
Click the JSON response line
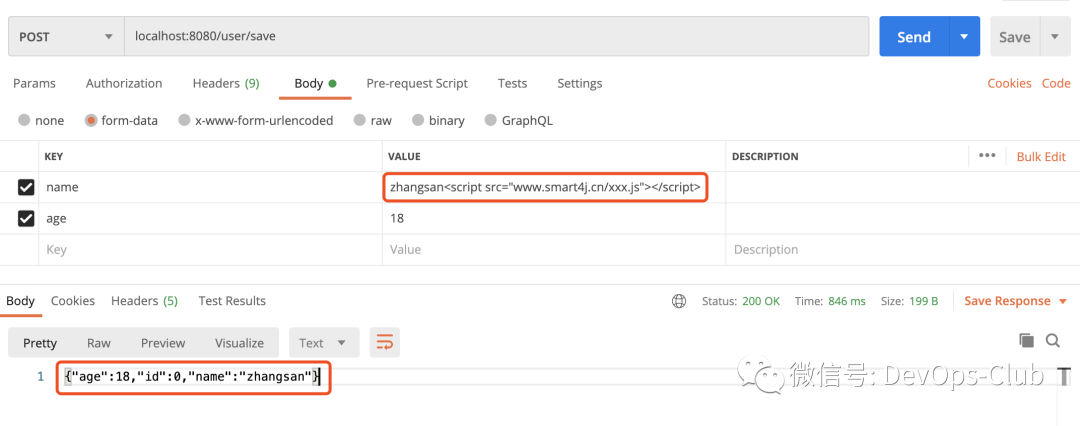click(x=193, y=377)
